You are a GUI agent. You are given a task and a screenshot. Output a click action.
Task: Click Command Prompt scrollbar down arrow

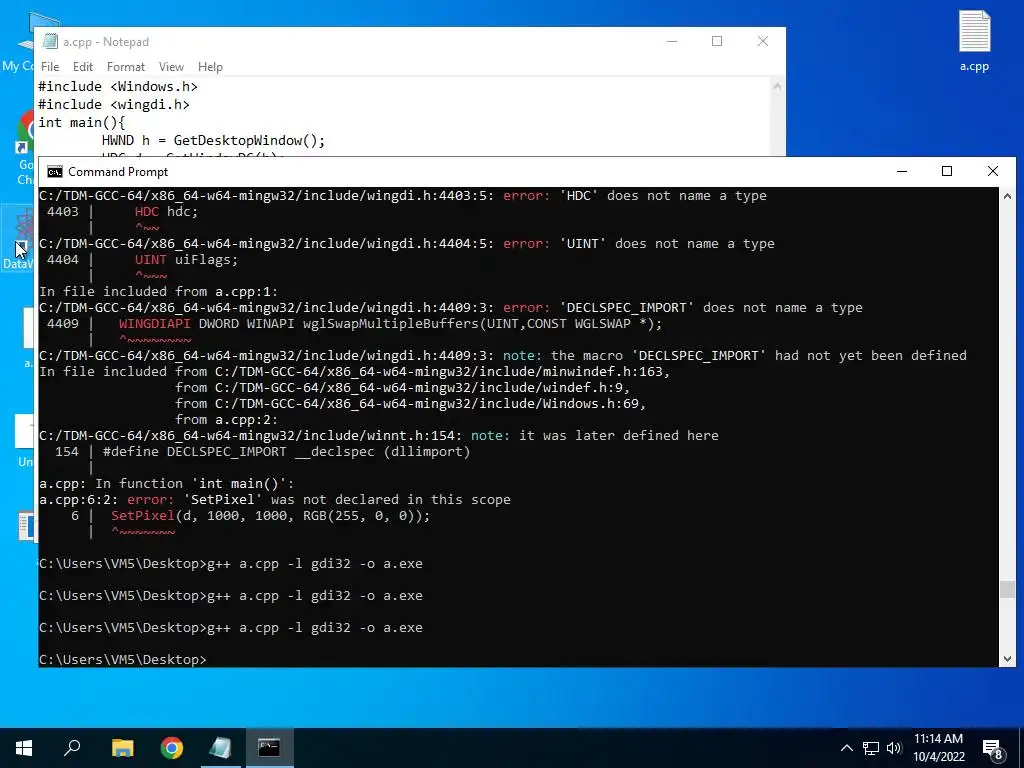click(1007, 659)
